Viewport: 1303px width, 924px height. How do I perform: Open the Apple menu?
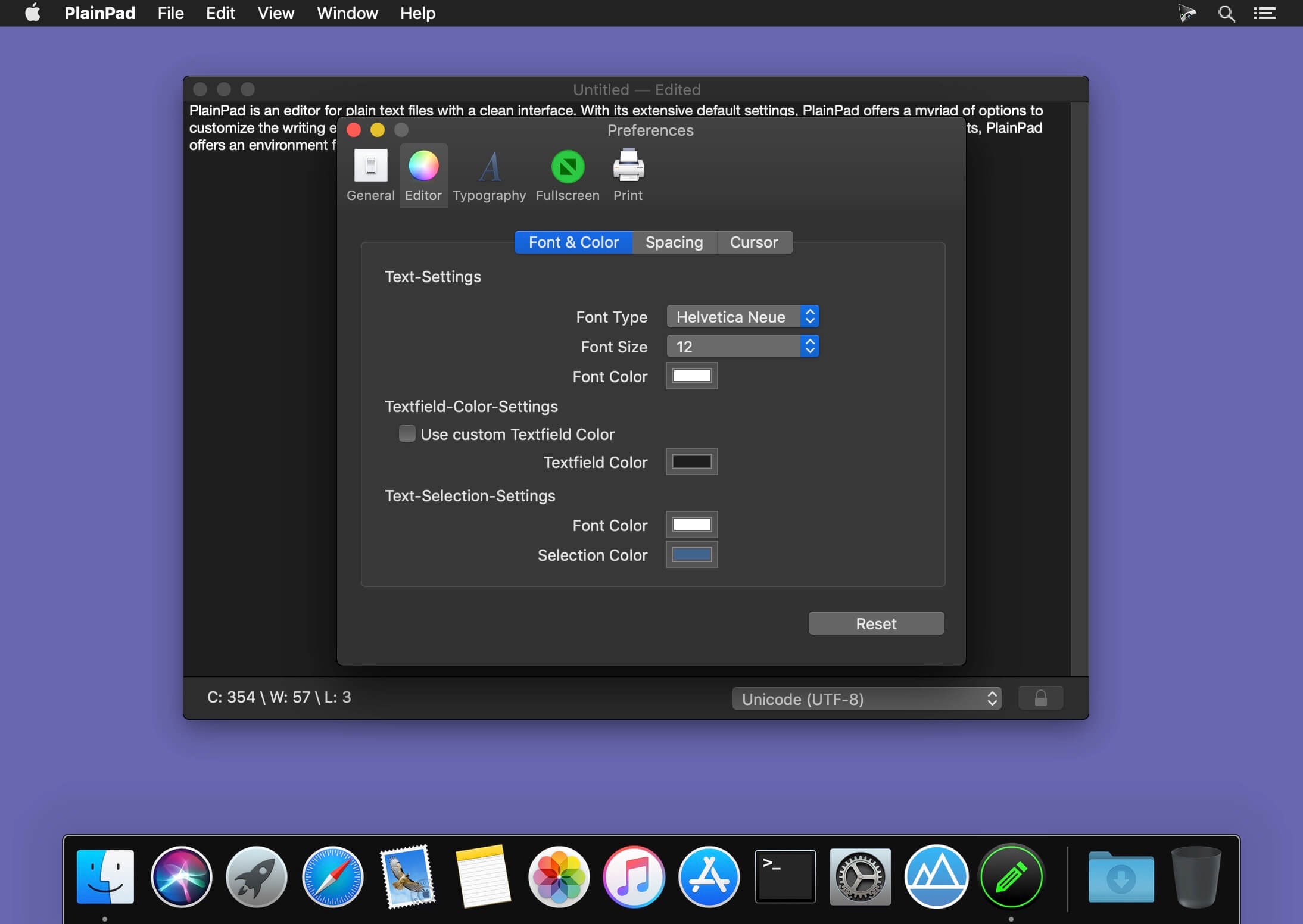[x=33, y=13]
